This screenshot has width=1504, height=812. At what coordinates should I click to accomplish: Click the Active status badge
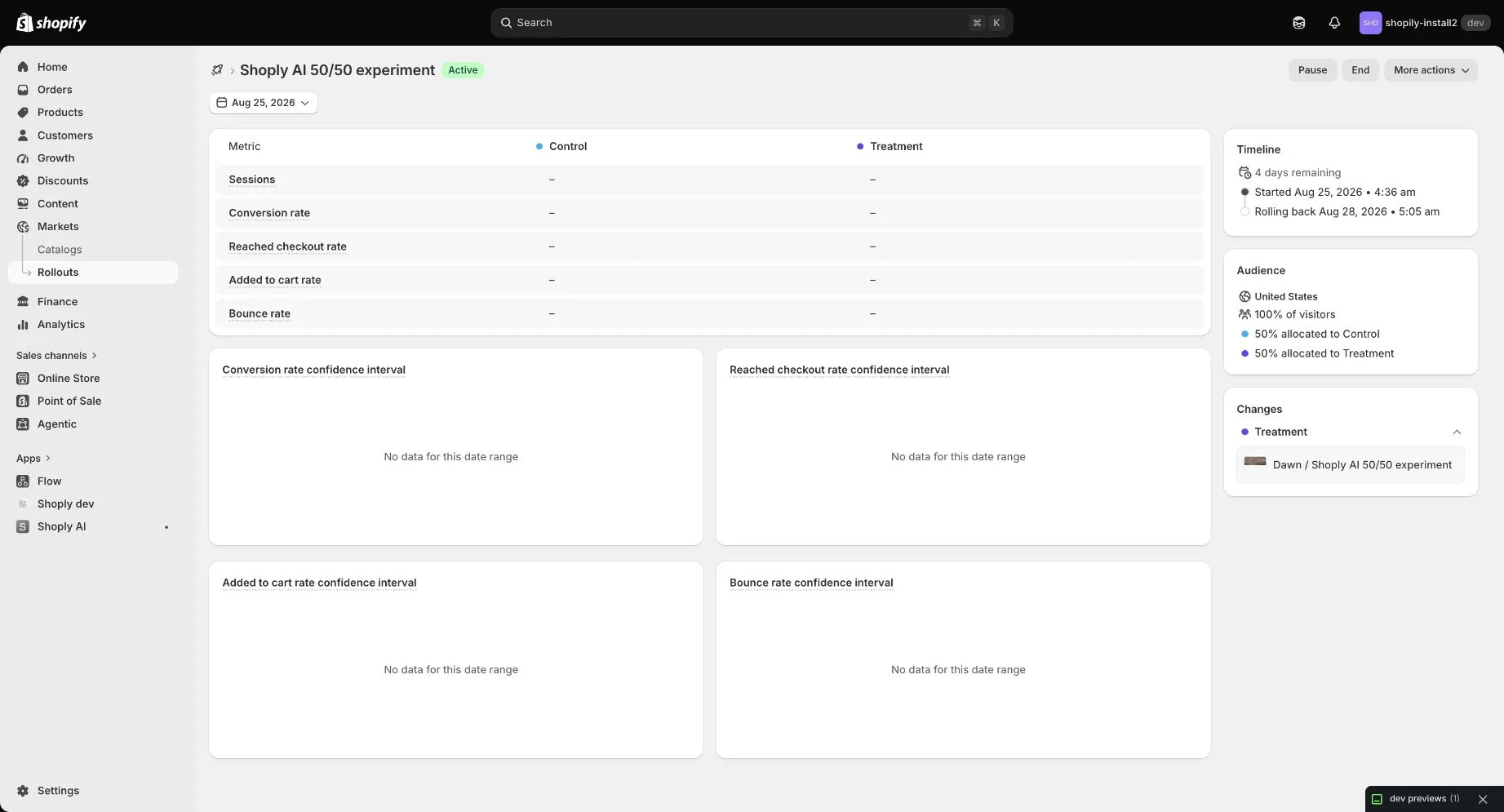point(463,70)
